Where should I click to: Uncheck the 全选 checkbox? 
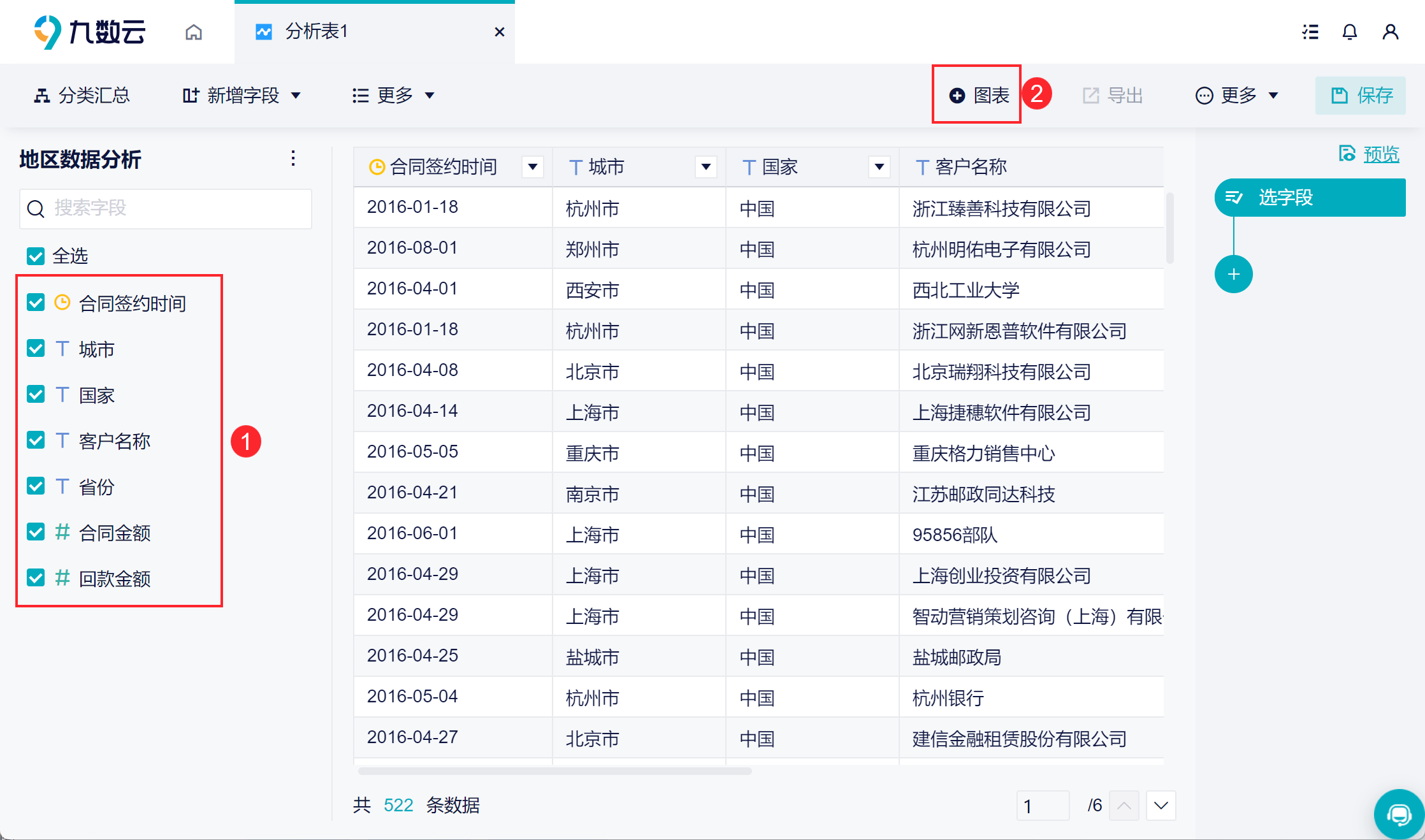(36, 256)
